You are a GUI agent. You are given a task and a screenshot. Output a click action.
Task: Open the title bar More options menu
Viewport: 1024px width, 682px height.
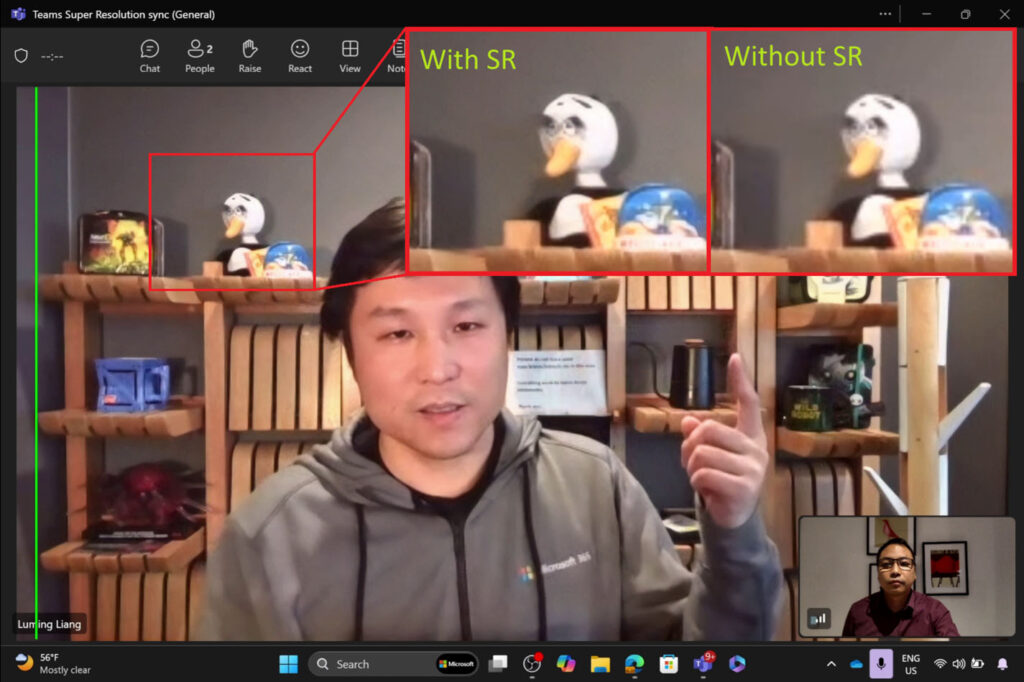tap(884, 14)
